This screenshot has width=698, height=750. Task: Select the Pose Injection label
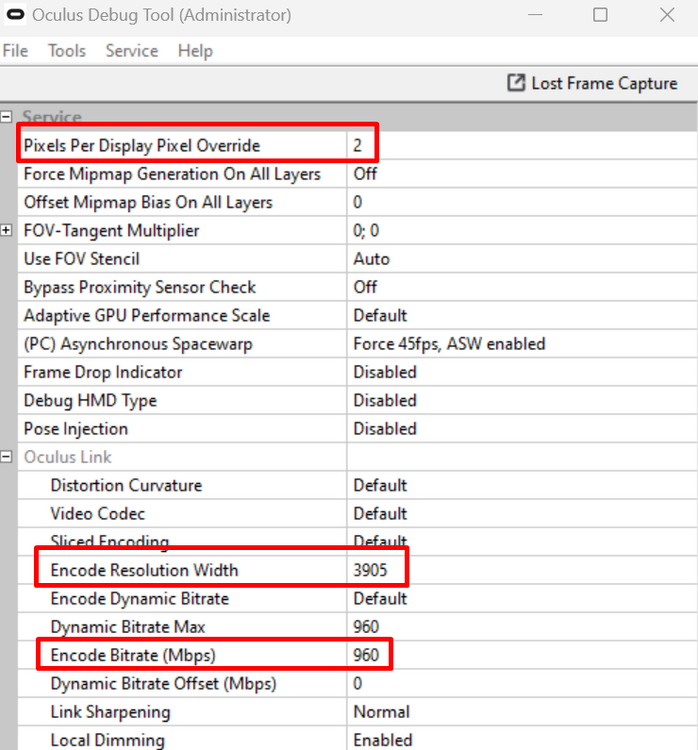point(76,429)
